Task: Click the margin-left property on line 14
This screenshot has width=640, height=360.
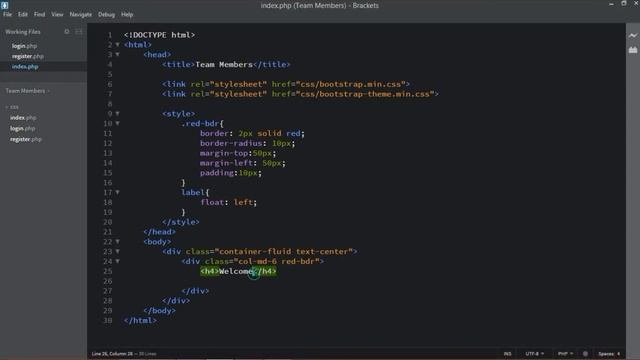Action: 227,163
